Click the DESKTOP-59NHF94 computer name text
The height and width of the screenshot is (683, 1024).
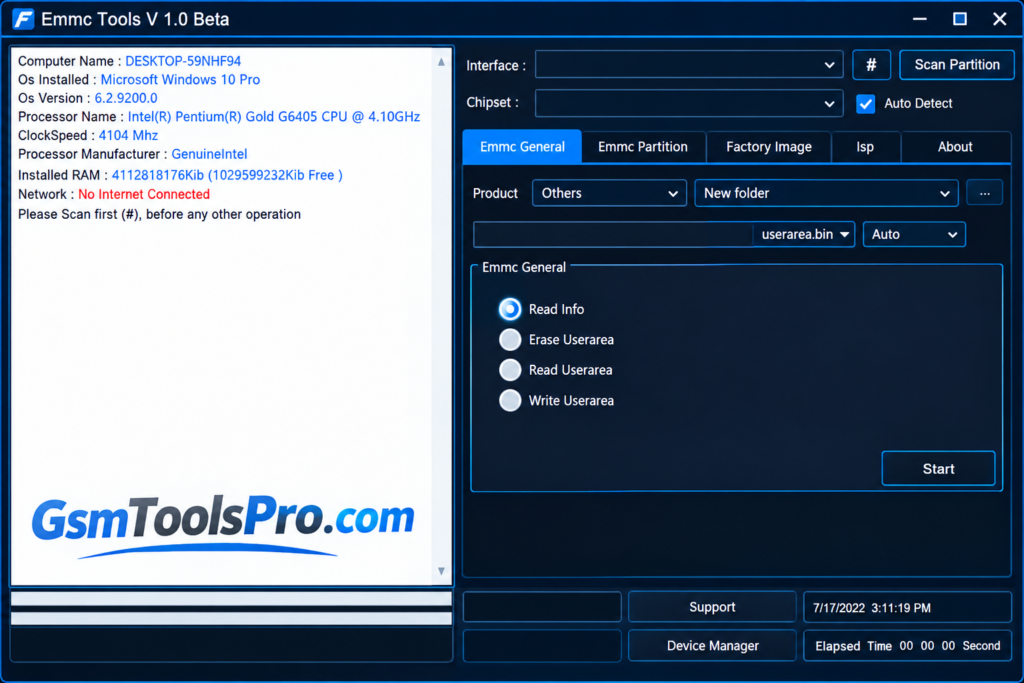pos(183,61)
